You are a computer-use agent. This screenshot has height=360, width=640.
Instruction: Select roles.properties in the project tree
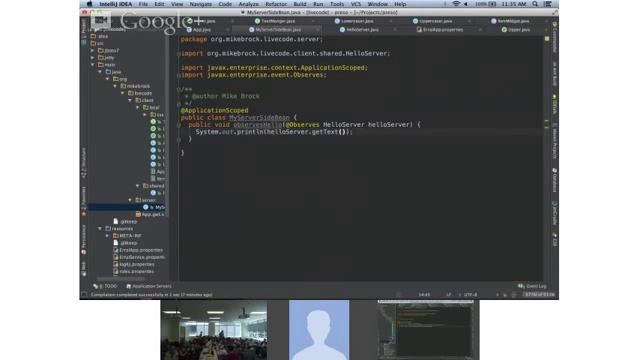pyautogui.click(x=134, y=271)
